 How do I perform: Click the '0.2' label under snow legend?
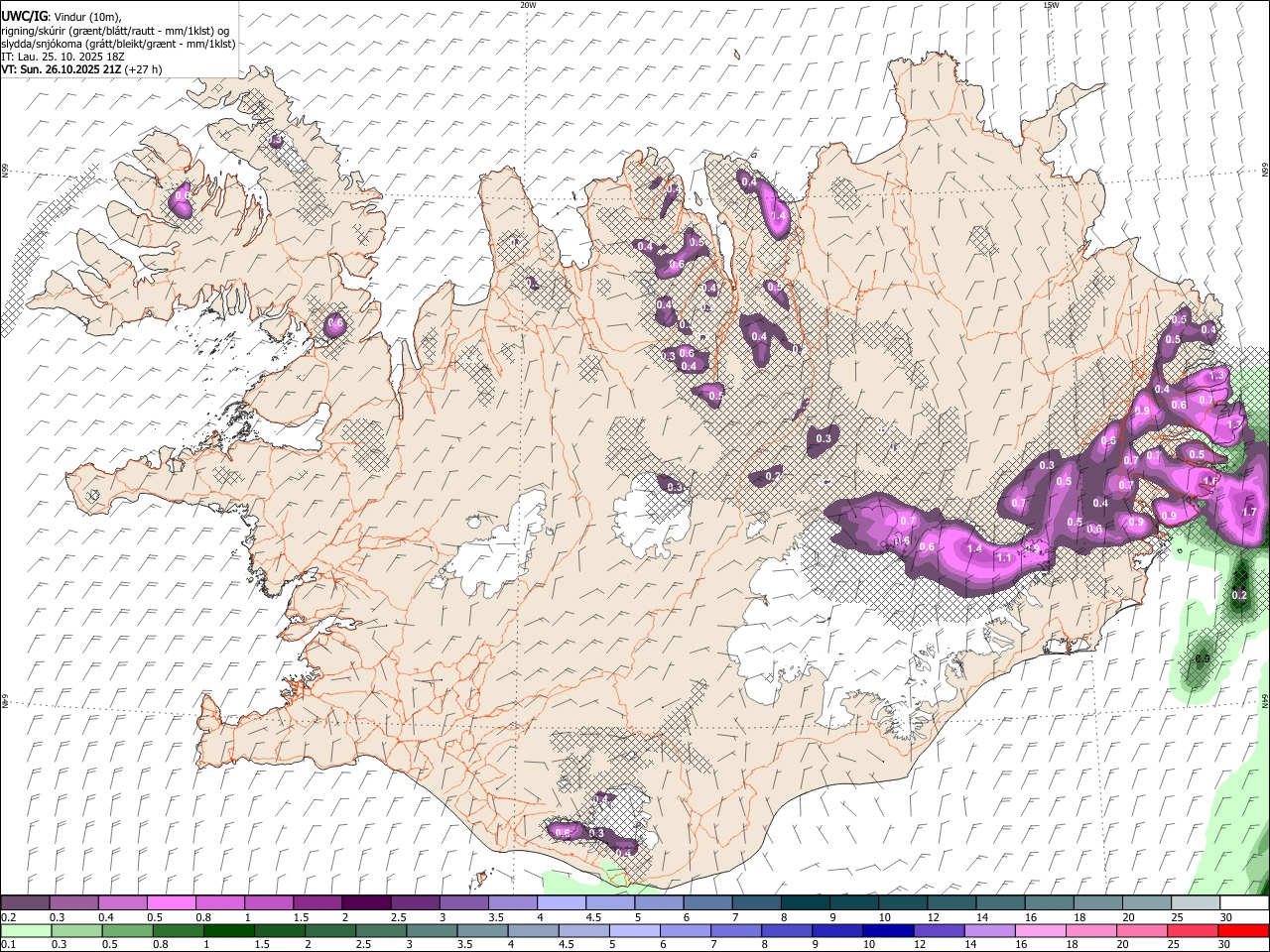pos(9,917)
